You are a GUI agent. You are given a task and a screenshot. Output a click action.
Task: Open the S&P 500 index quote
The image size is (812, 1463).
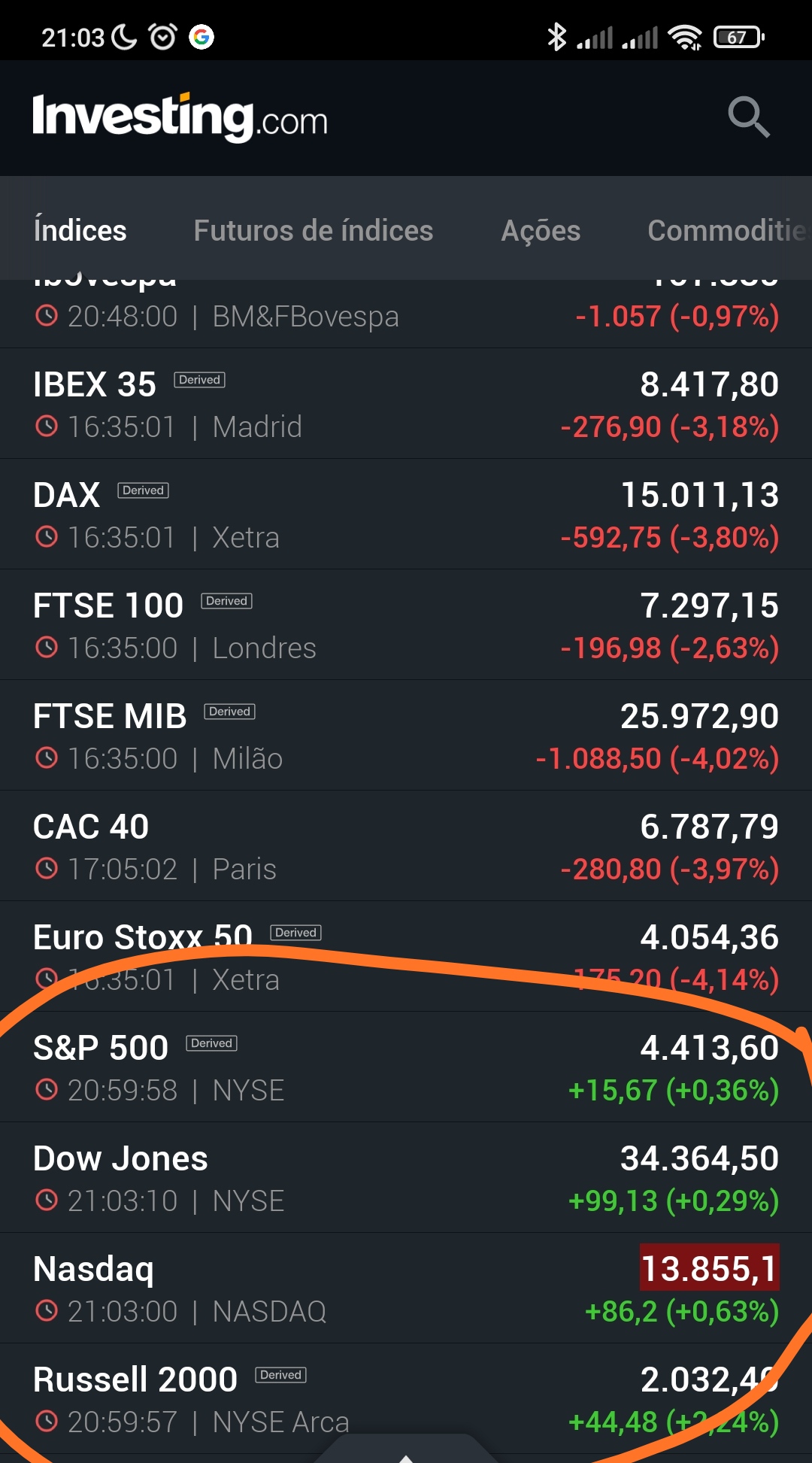406,1067
